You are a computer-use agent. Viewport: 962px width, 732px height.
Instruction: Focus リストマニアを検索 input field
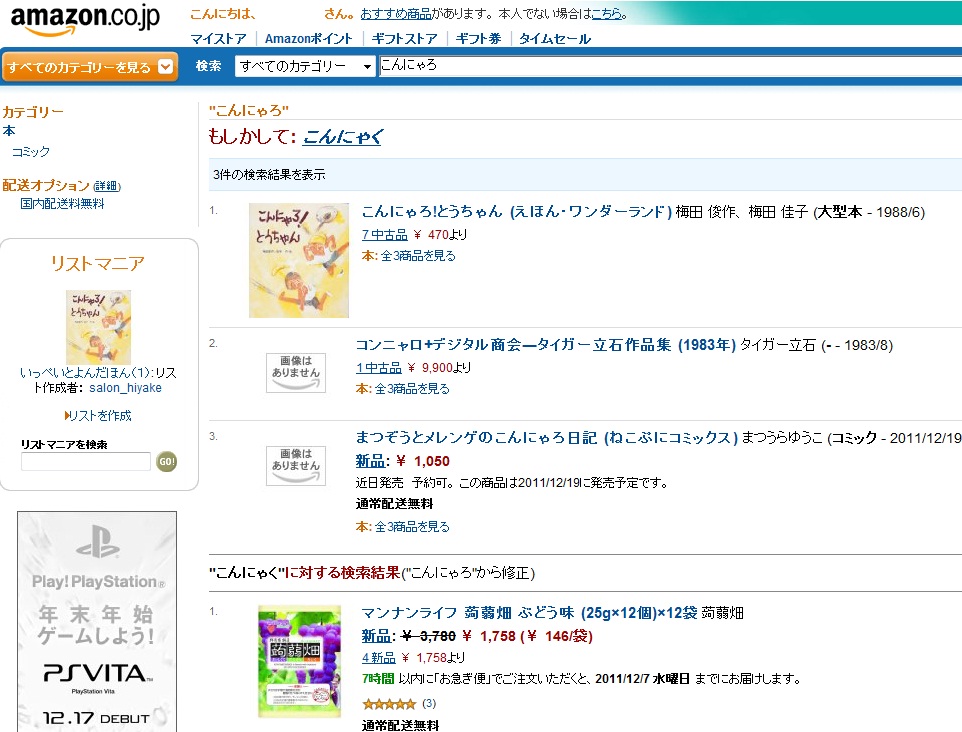[x=86, y=461]
